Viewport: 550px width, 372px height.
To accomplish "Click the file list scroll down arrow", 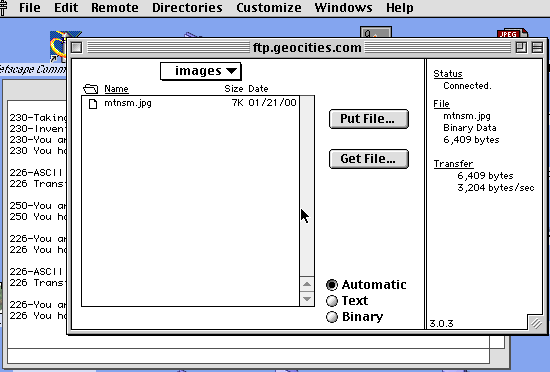I will (307, 299).
